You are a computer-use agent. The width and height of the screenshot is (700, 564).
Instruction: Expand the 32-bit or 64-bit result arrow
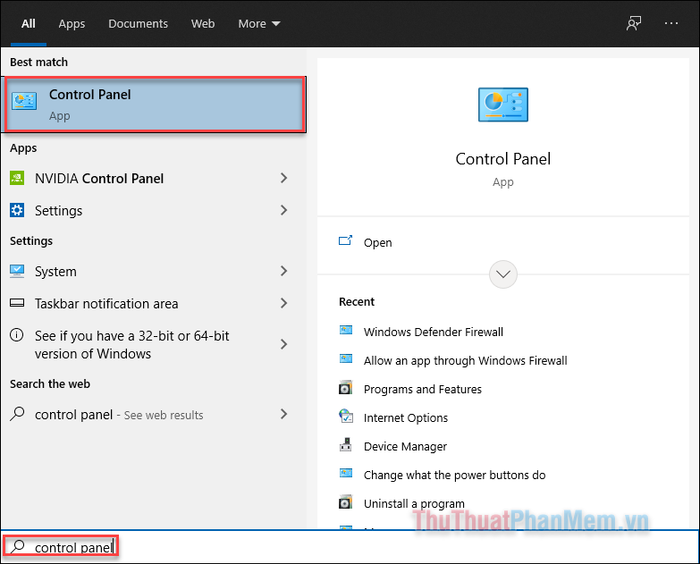[283, 344]
